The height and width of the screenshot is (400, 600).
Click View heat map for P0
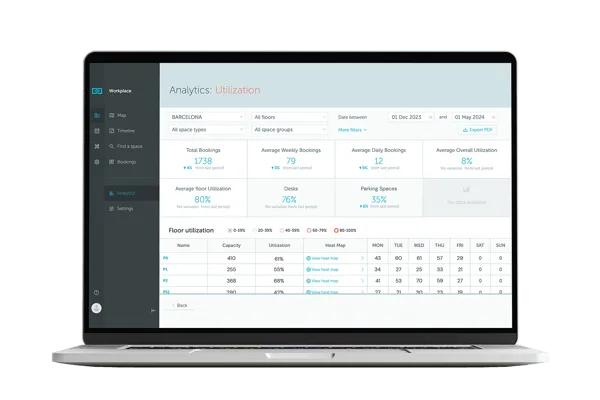click(x=324, y=258)
